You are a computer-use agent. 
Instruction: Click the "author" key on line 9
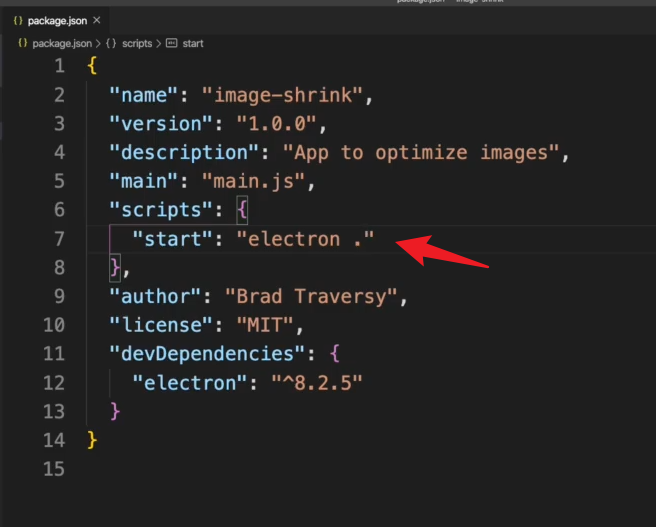click(155, 297)
